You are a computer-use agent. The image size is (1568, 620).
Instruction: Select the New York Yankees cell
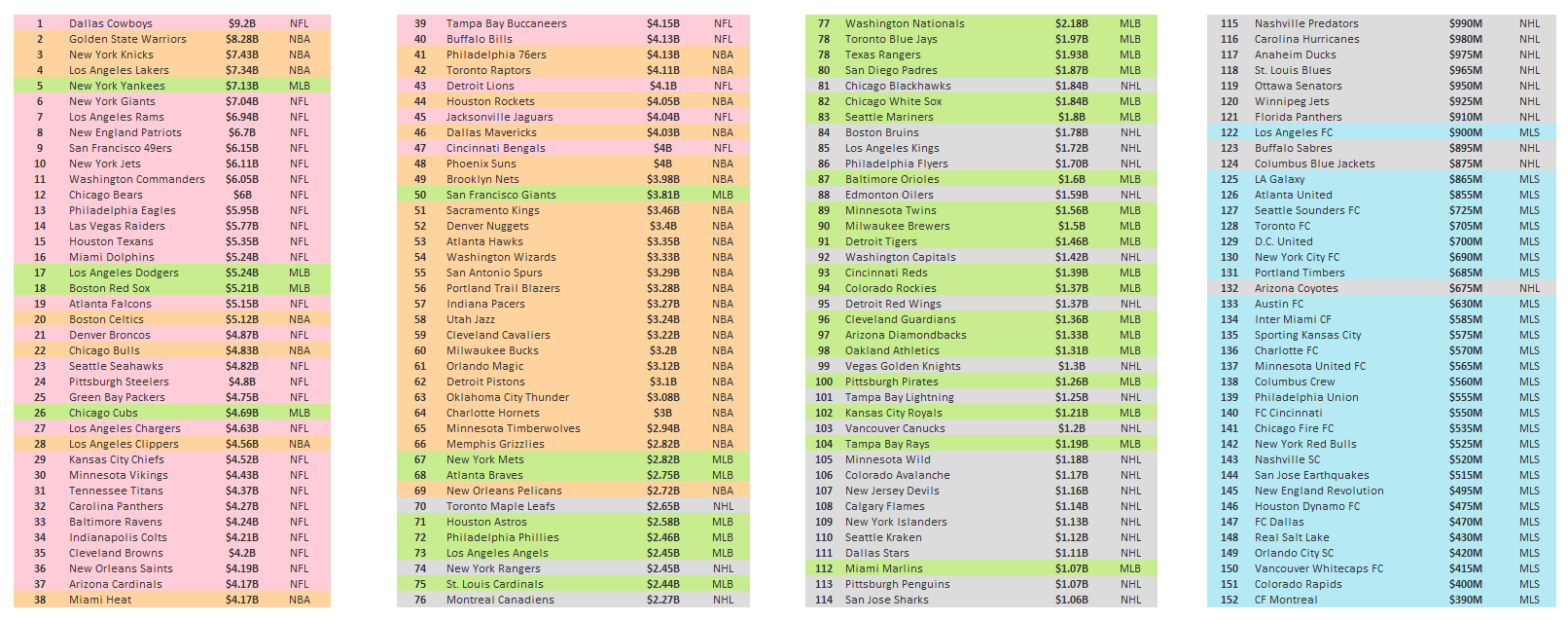[117, 86]
